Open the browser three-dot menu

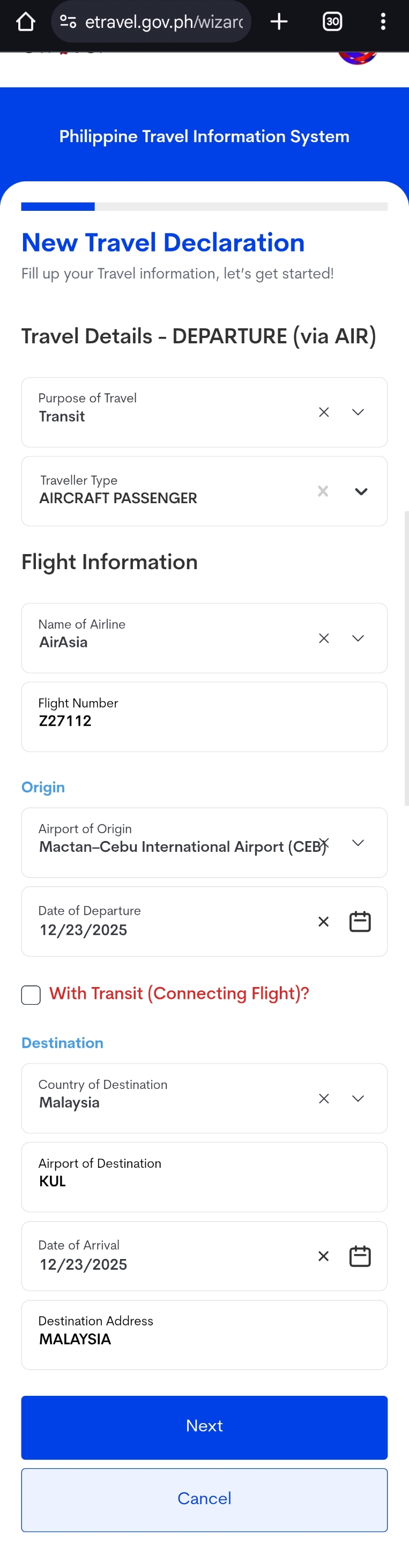click(383, 22)
